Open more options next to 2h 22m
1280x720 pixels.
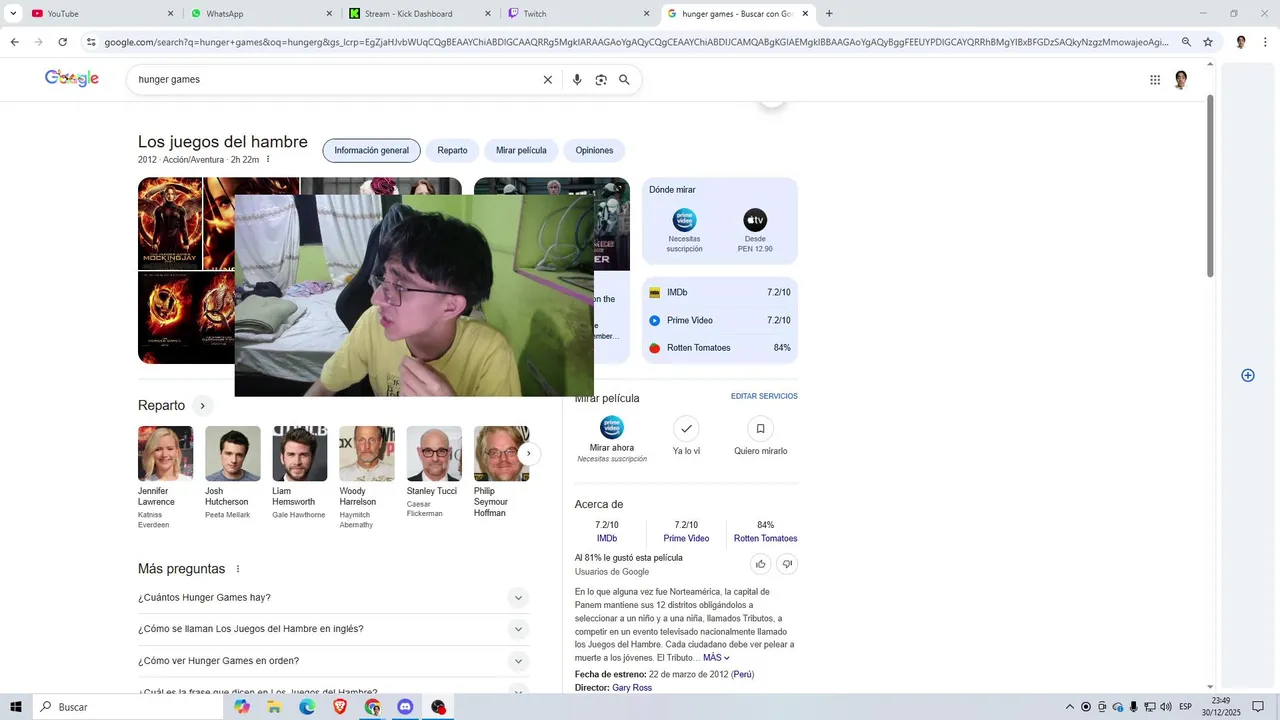[x=268, y=159]
